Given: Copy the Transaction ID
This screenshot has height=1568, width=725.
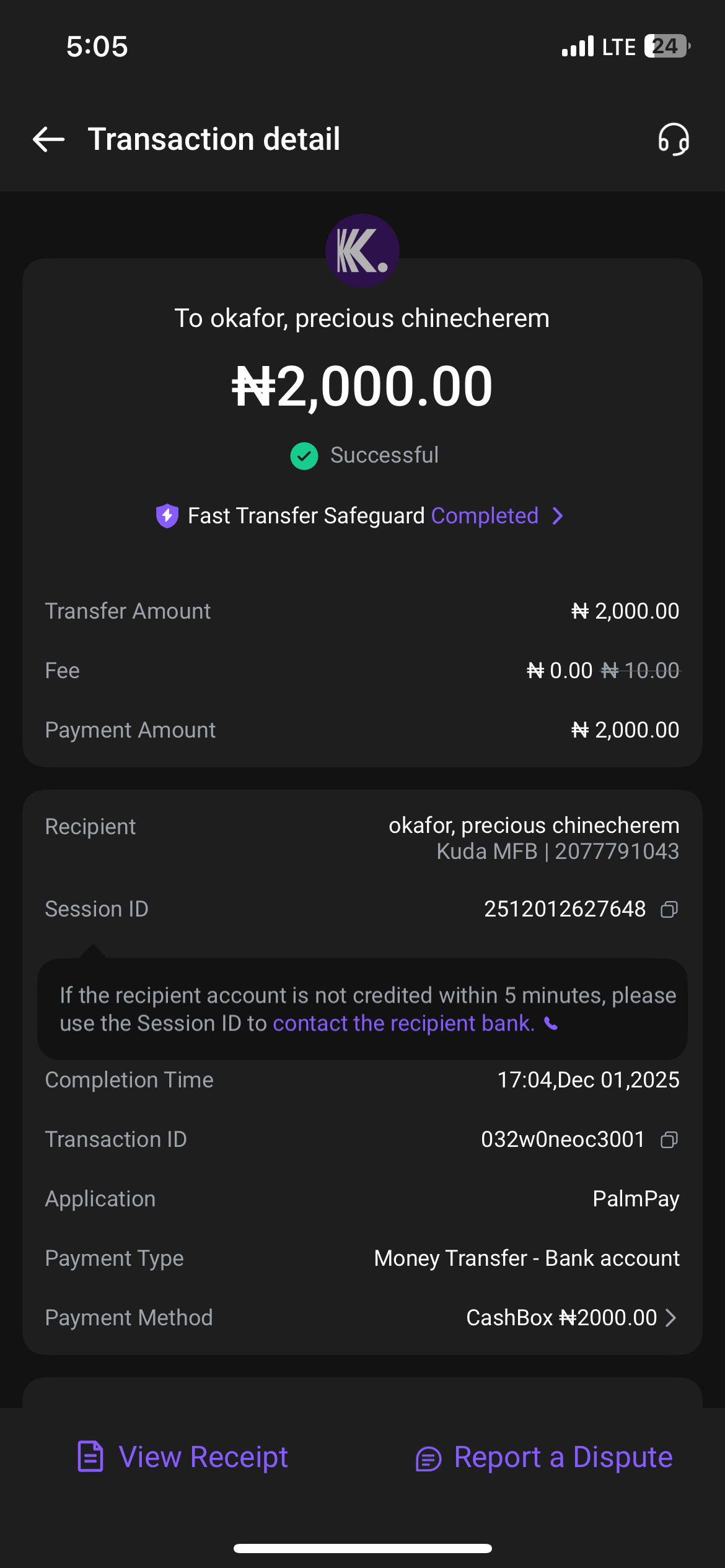Looking at the screenshot, I should coord(669,1139).
